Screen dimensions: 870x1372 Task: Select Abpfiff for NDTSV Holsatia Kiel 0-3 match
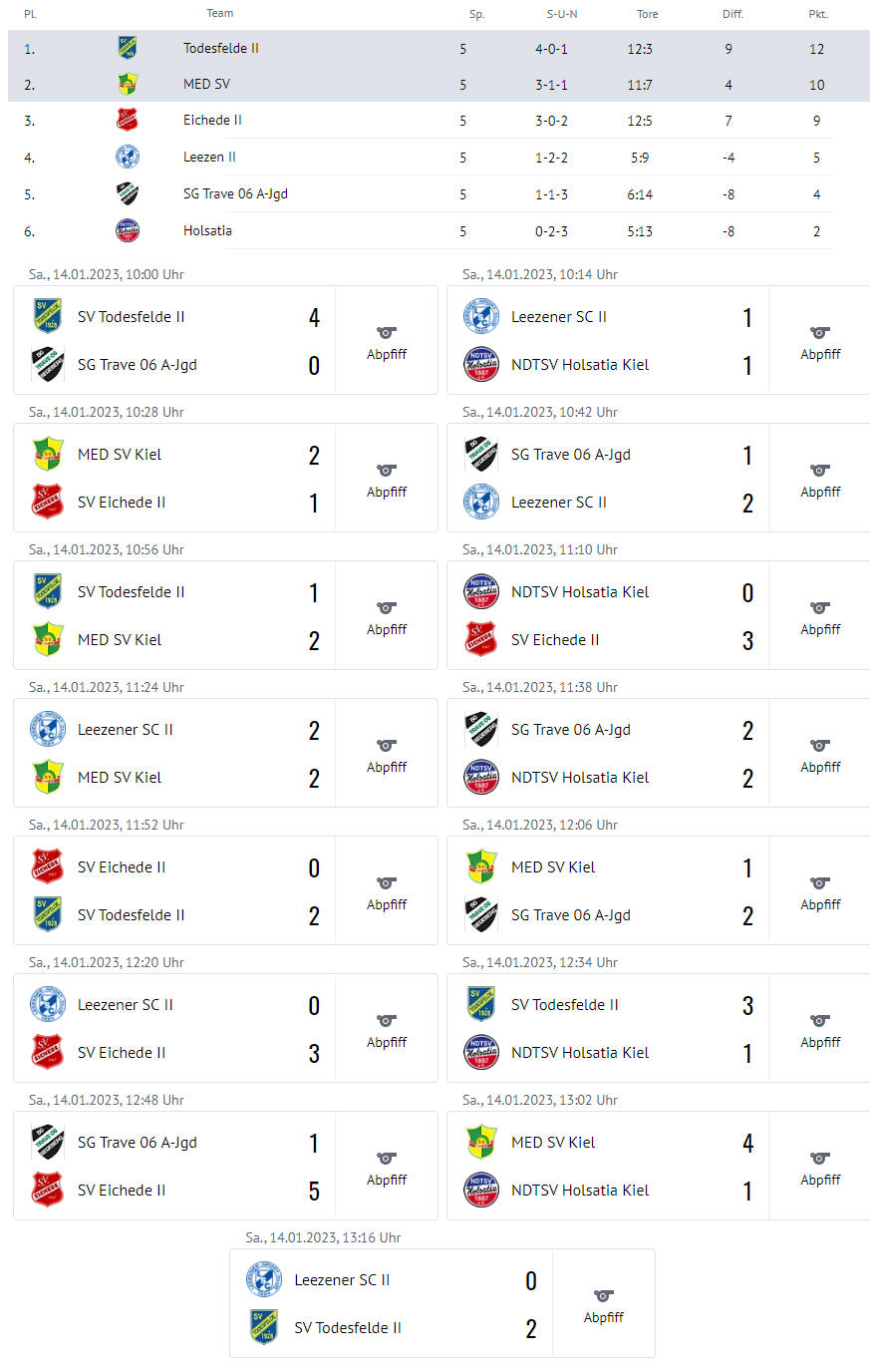[x=820, y=629]
